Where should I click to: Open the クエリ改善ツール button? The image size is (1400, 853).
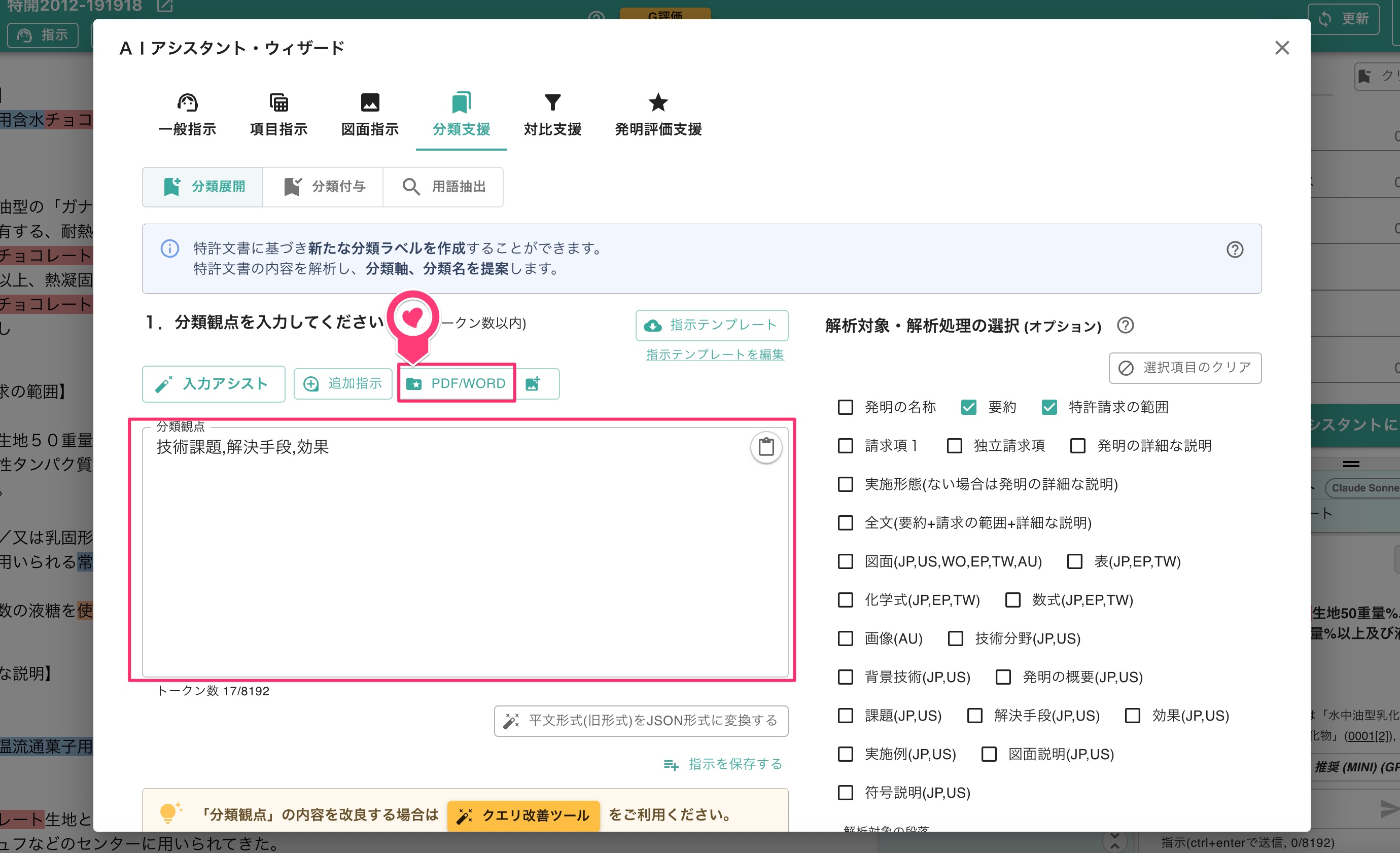523,815
